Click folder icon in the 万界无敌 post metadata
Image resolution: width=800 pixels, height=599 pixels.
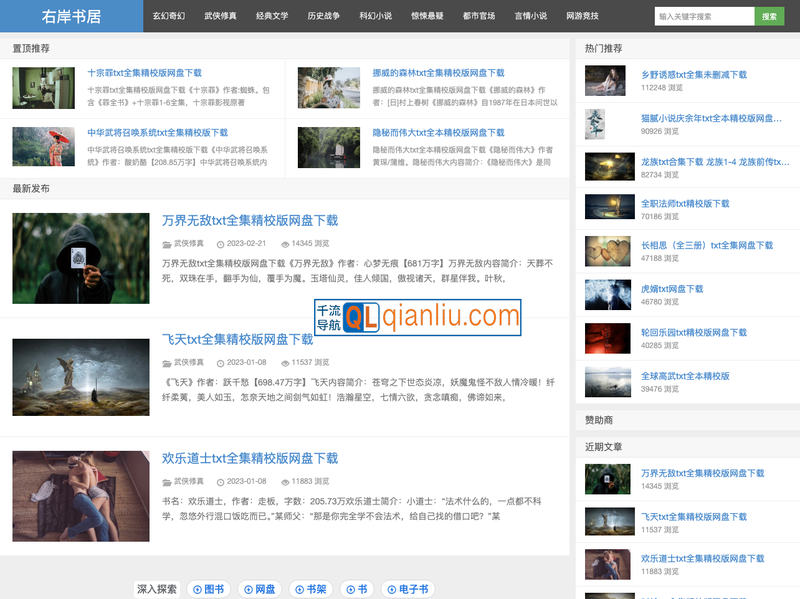[x=167, y=243]
